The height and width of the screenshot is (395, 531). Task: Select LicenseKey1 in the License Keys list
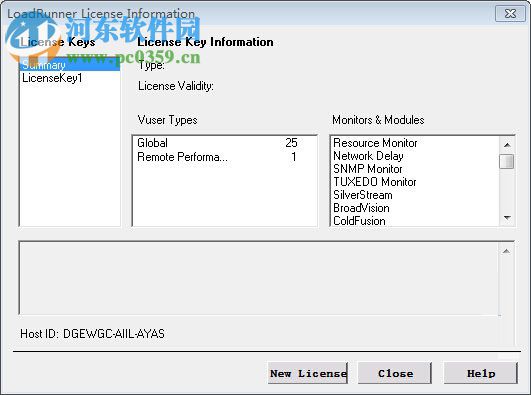70,78
